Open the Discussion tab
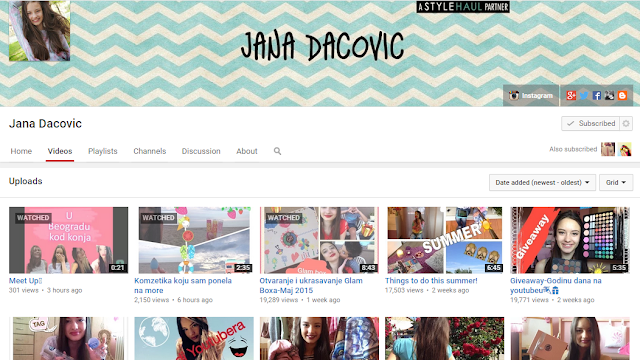The width and height of the screenshot is (640, 360). coord(201,151)
